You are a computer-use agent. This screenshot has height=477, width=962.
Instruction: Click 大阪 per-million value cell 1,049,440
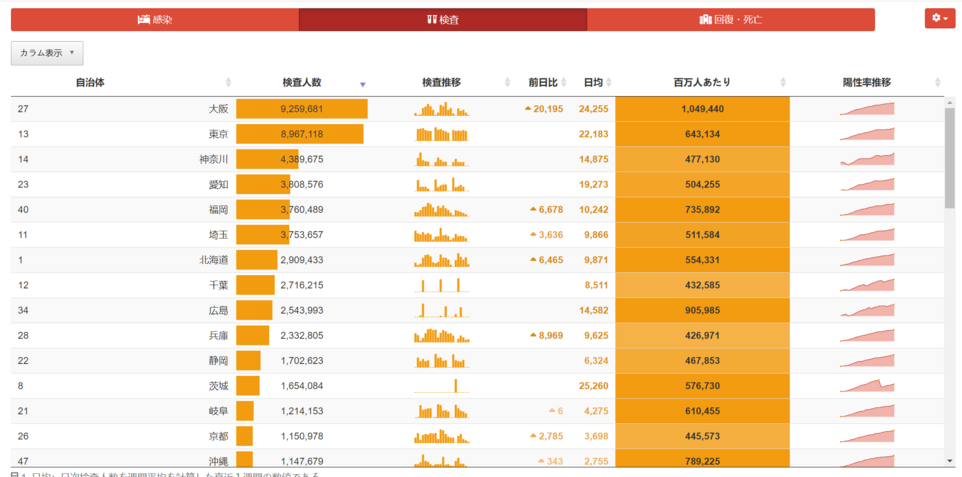click(702, 109)
